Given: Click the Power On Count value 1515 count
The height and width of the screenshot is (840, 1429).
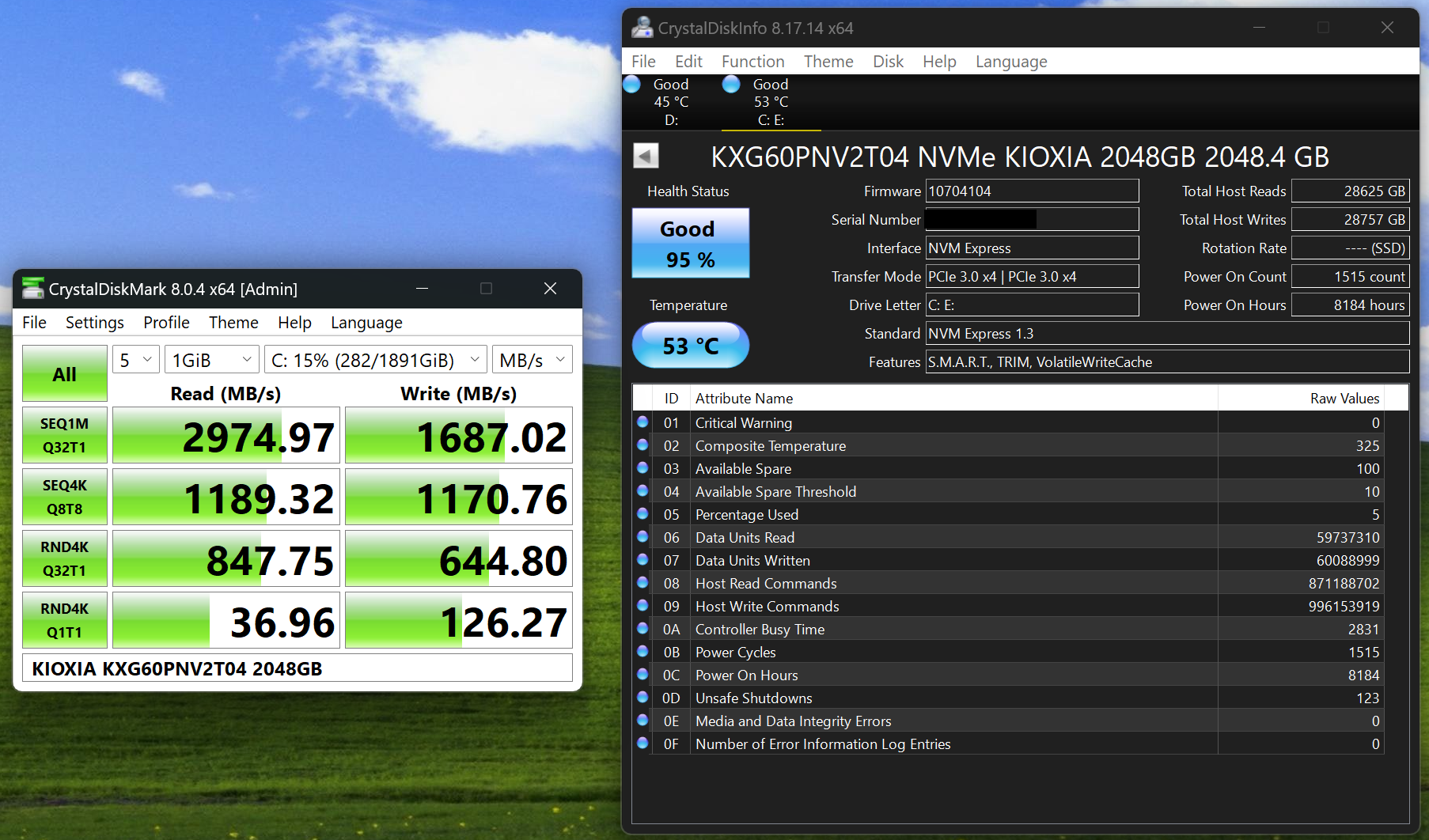Looking at the screenshot, I should click(1350, 276).
